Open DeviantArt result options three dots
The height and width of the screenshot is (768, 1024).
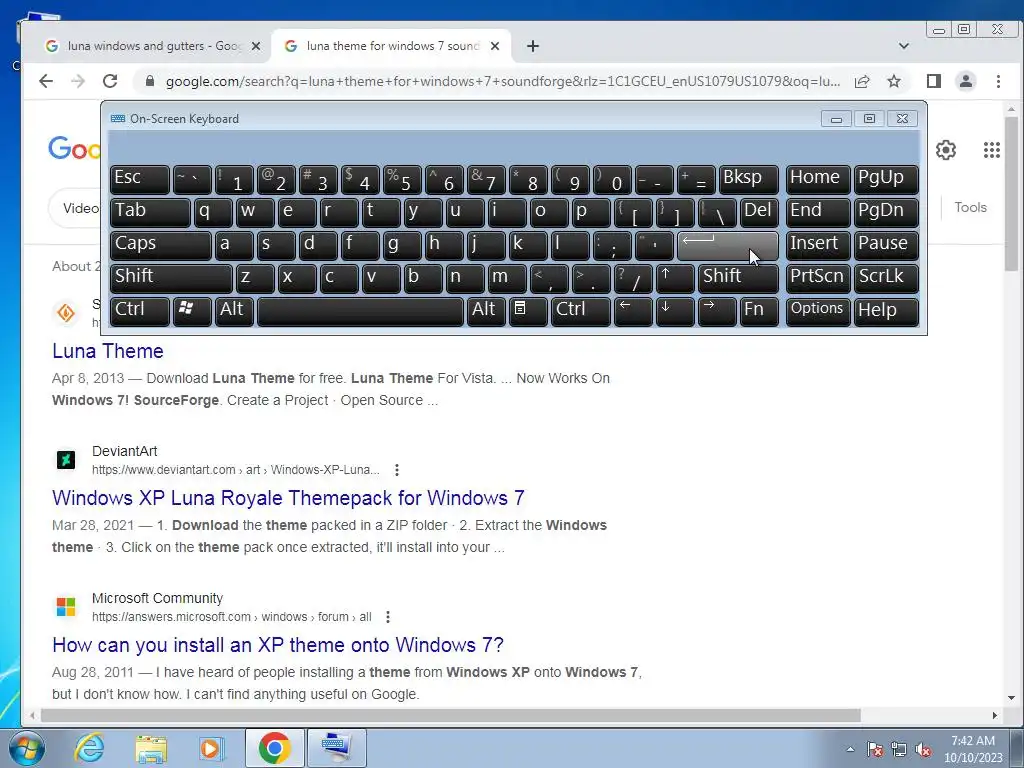(396, 470)
